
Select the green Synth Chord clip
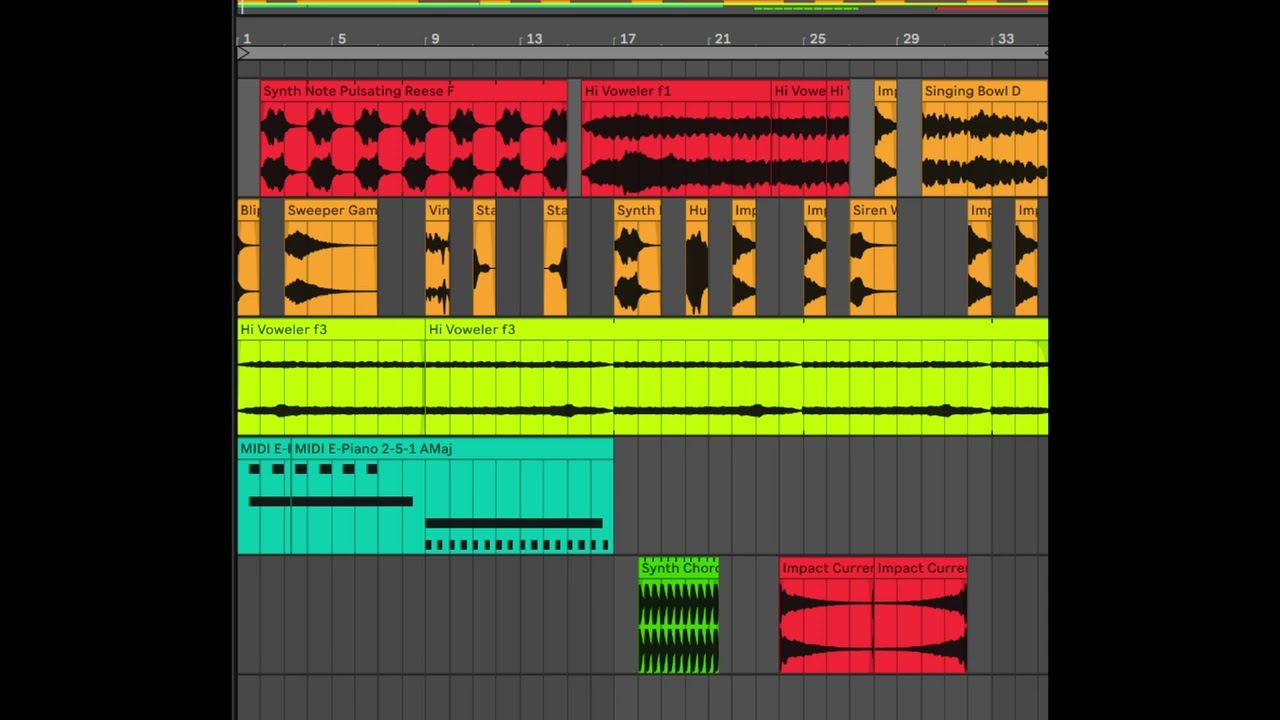(679, 615)
